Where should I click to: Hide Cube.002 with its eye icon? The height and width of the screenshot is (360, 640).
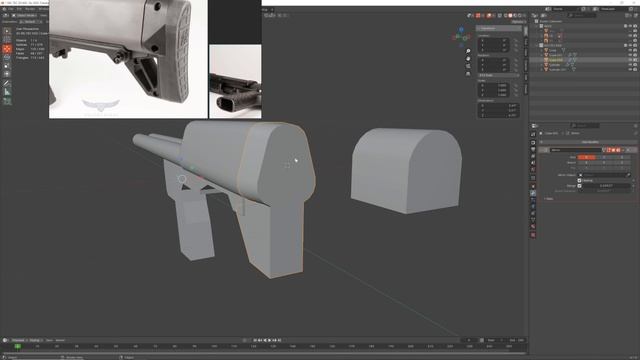630,60
